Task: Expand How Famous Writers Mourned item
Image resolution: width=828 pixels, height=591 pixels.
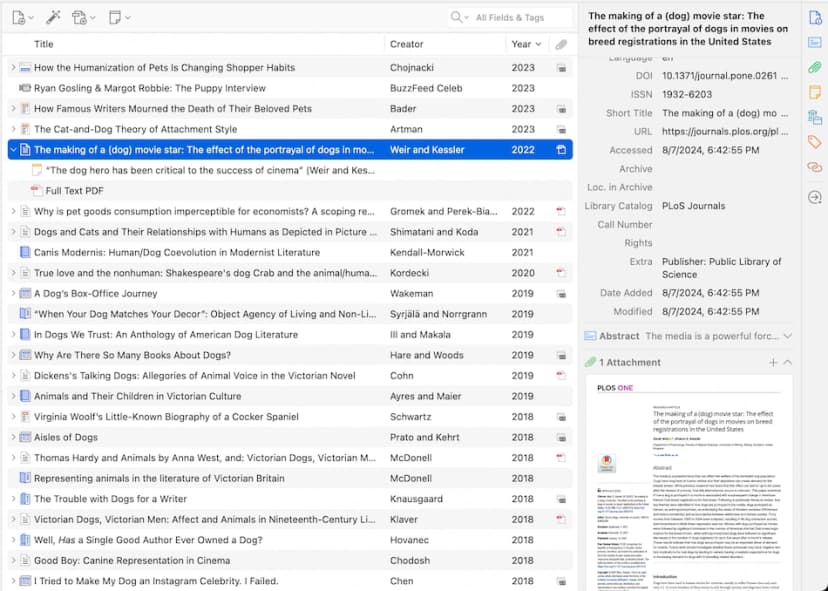Action: point(13,109)
